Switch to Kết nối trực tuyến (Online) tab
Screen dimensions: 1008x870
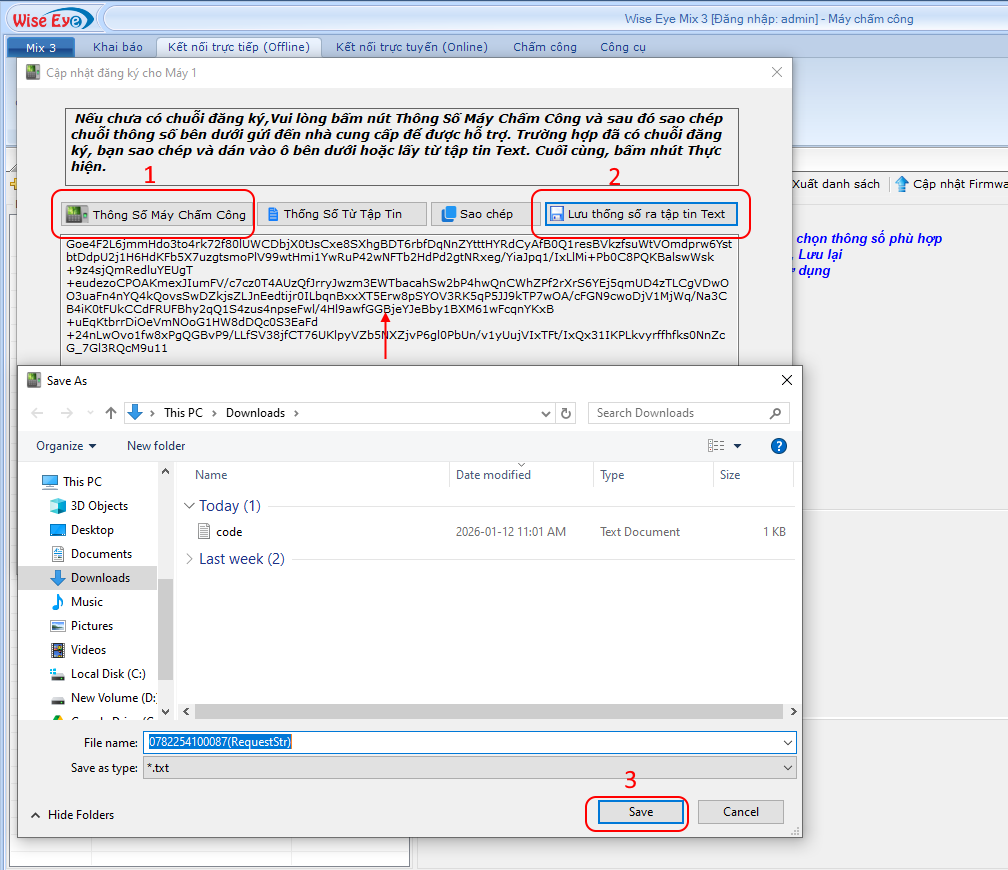click(411, 47)
